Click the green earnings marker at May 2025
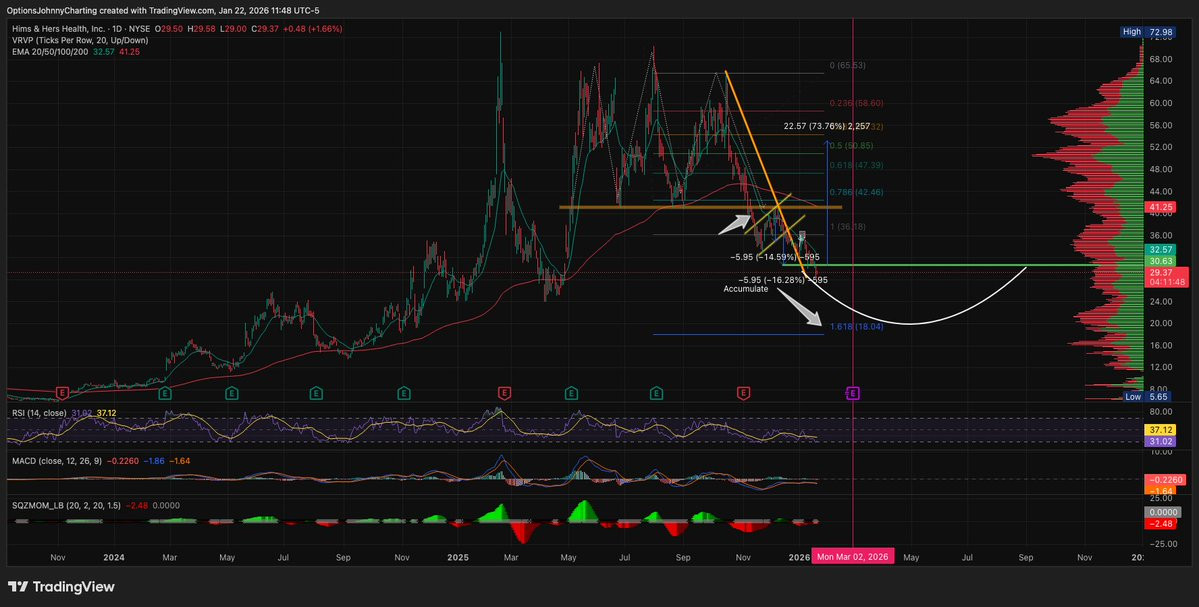1199x607 pixels. point(571,393)
